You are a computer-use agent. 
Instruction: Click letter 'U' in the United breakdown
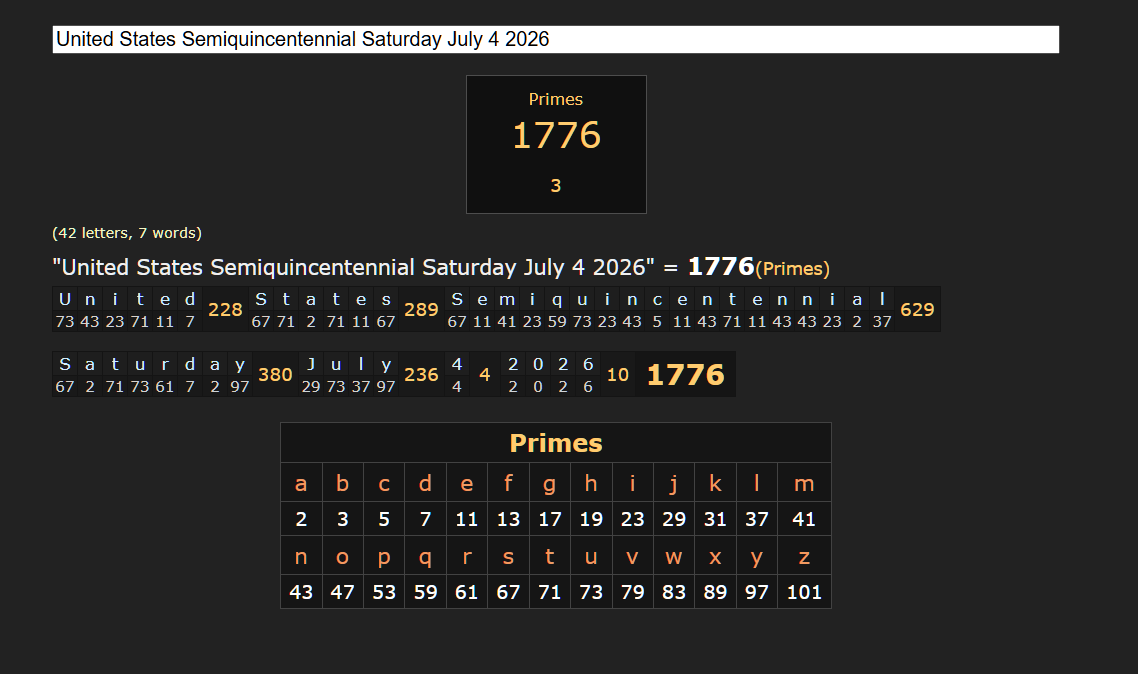pyautogui.click(x=65, y=299)
